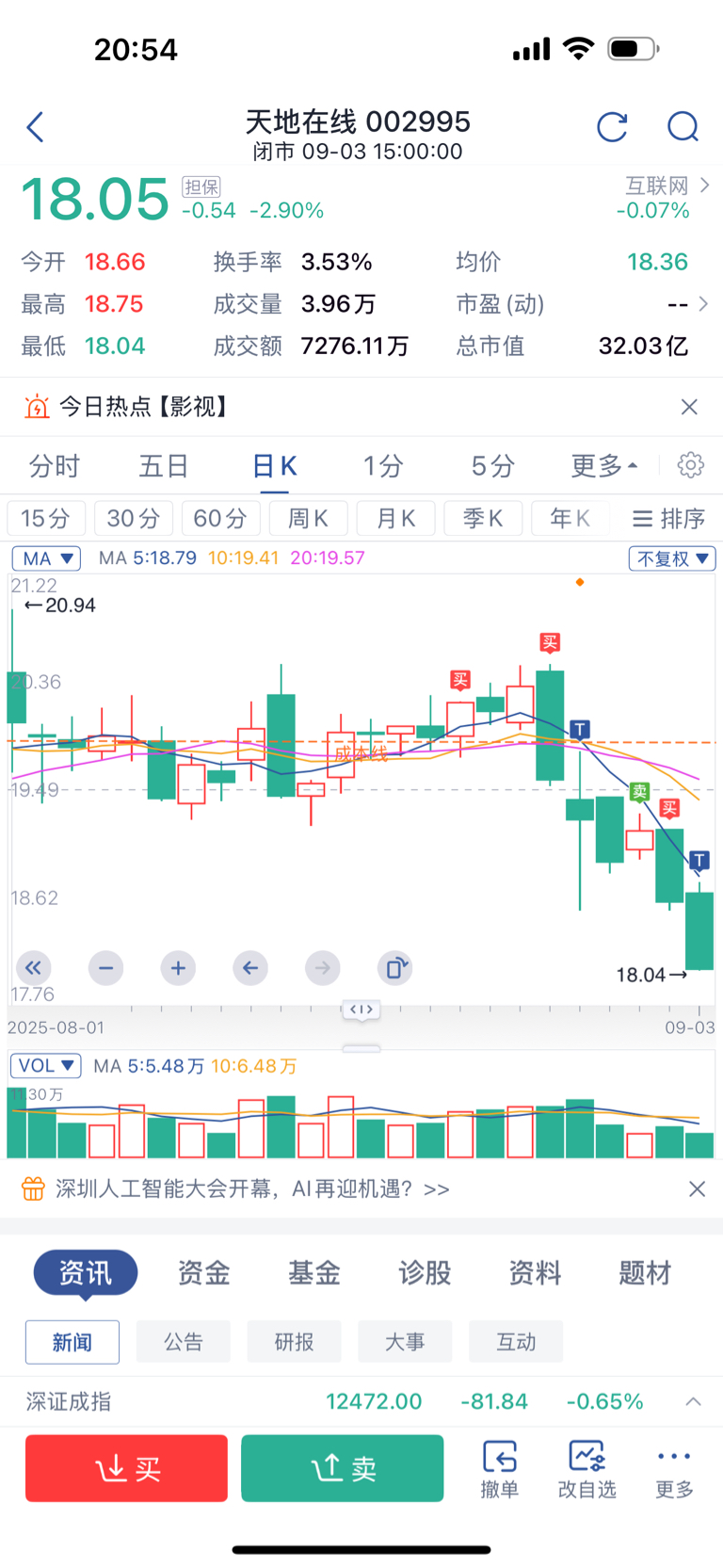Image resolution: width=723 pixels, height=1568 pixels.
Task: Open 市盈(动) details chevron
Action: pos(702,304)
